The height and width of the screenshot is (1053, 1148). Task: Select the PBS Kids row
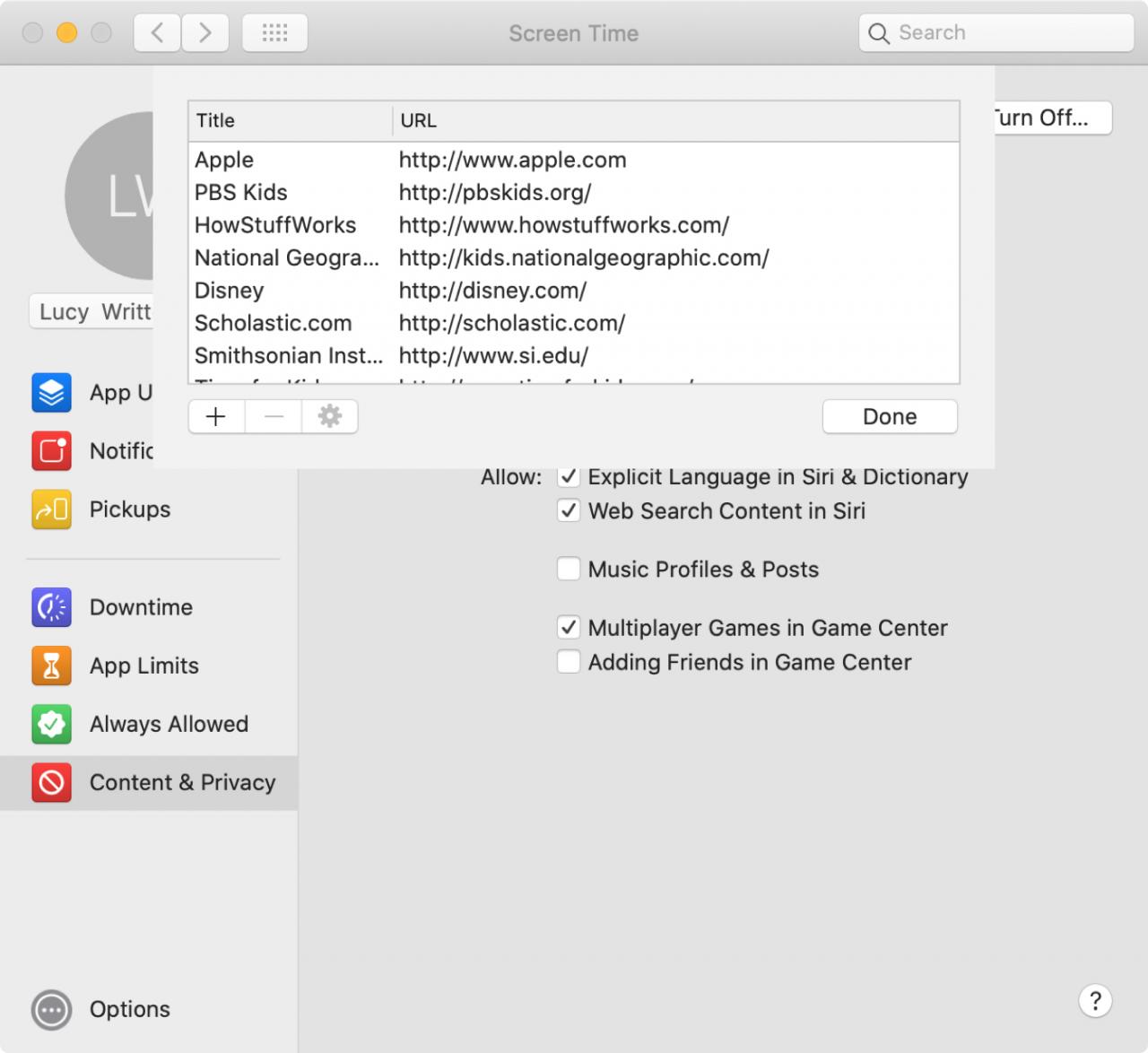coord(574,192)
